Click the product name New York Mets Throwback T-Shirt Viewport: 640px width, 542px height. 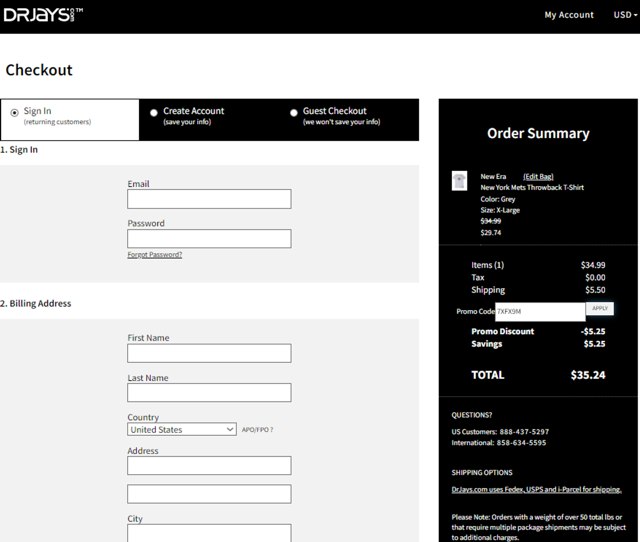pyautogui.click(x=532, y=188)
